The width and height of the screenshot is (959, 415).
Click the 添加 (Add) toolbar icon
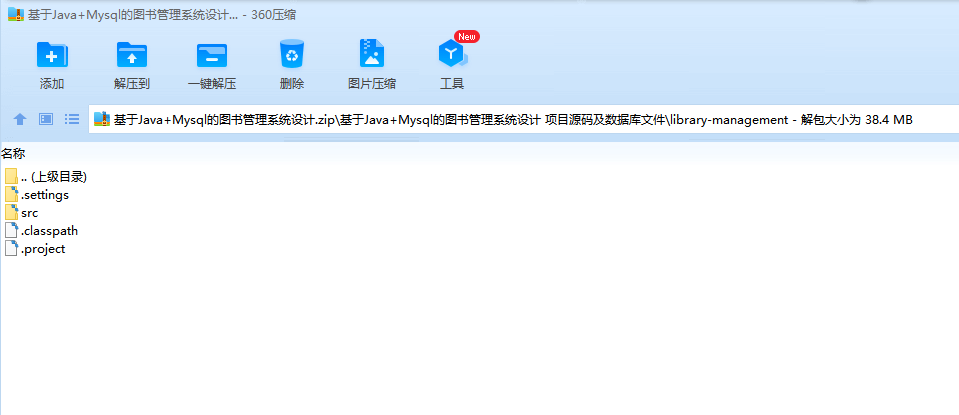pyautogui.click(x=52, y=55)
